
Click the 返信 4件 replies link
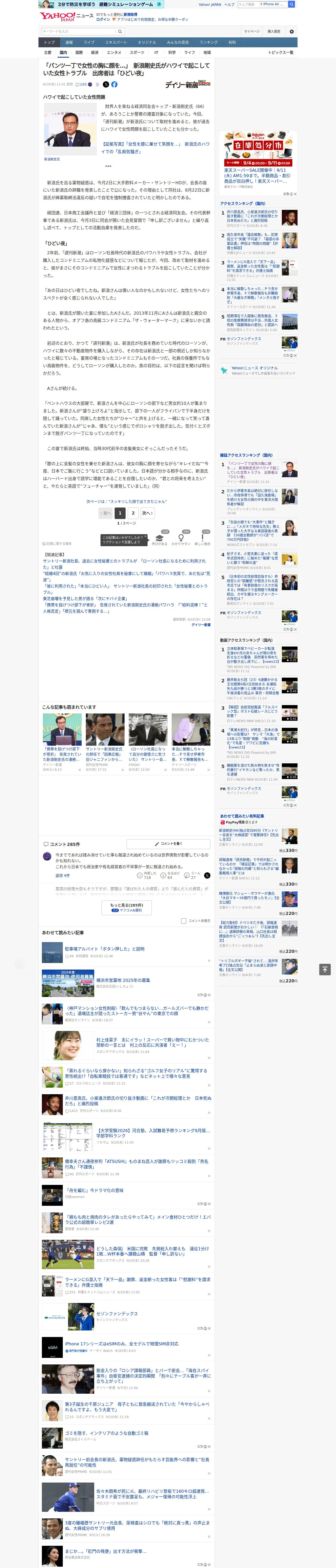62,875
